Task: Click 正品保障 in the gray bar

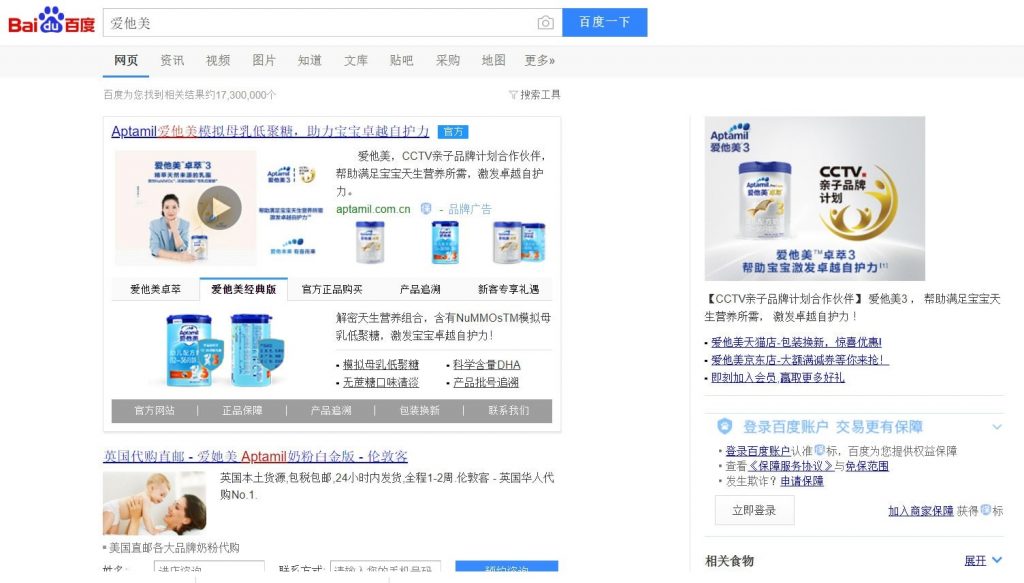Action: (x=242, y=411)
